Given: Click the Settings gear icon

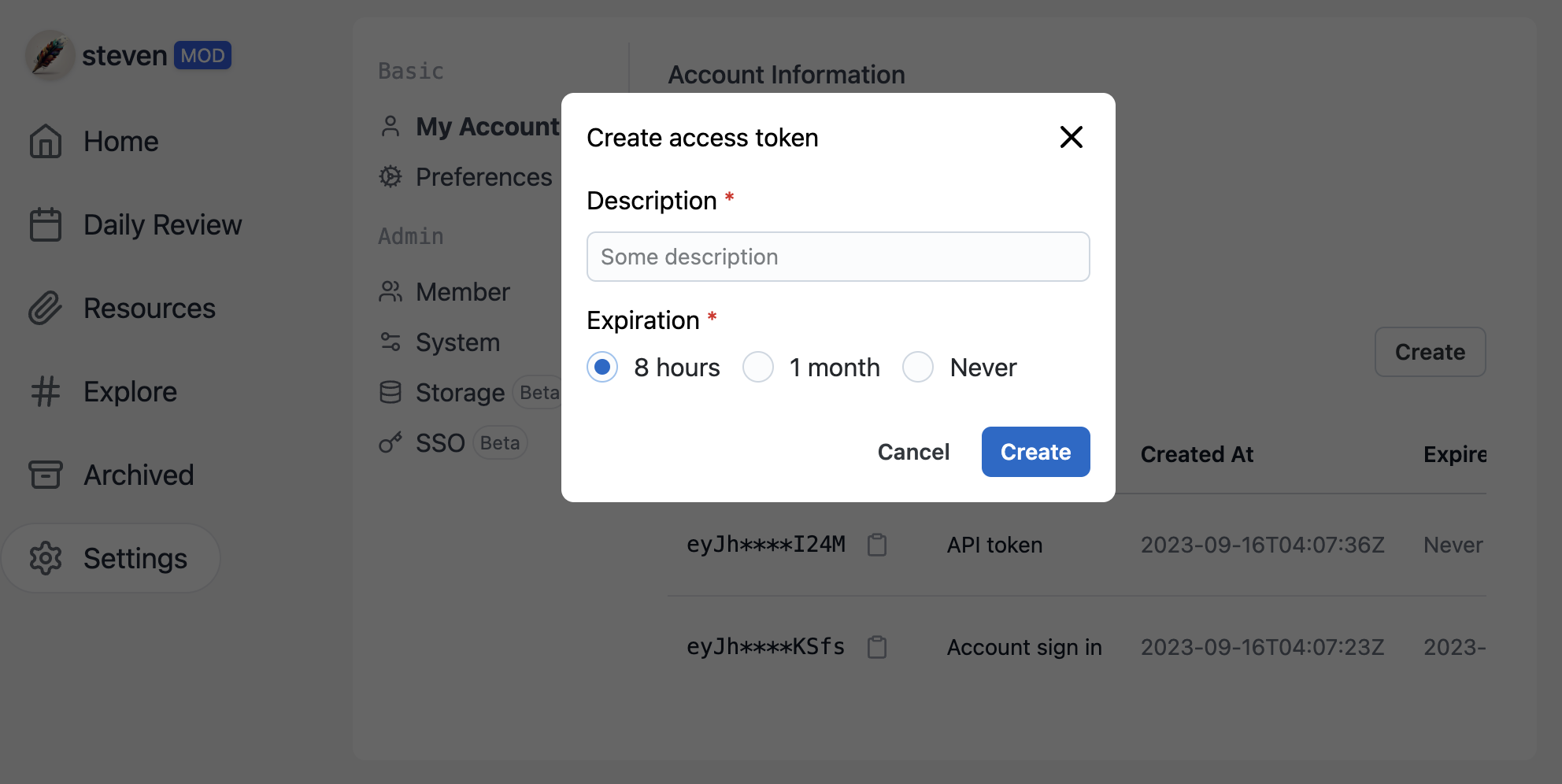Looking at the screenshot, I should (46, 559).
